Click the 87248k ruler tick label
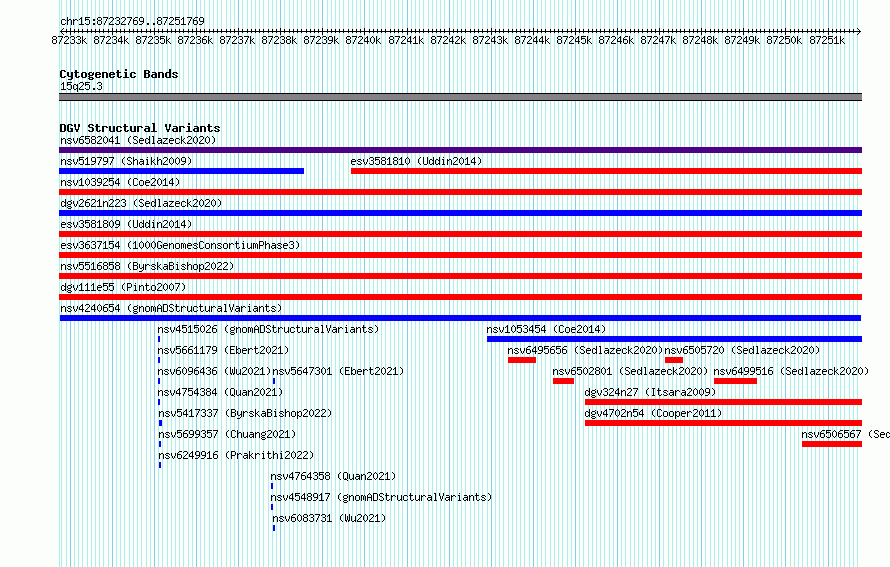890x567 pixels. pos(699,40)
